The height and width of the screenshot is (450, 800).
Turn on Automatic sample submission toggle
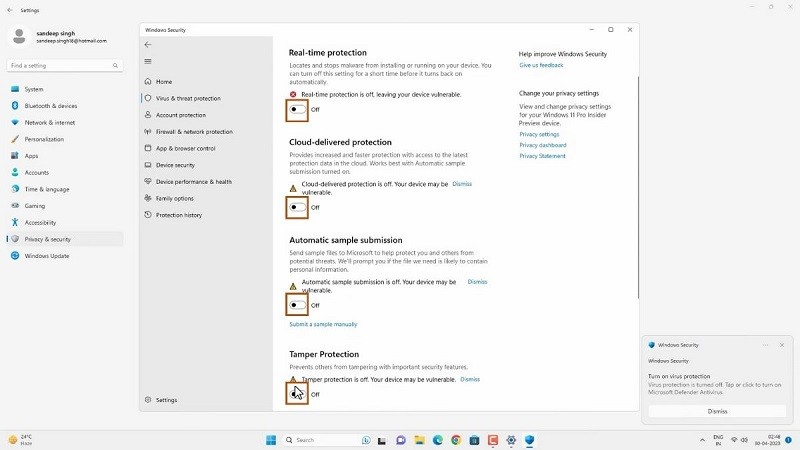[297, 305]
